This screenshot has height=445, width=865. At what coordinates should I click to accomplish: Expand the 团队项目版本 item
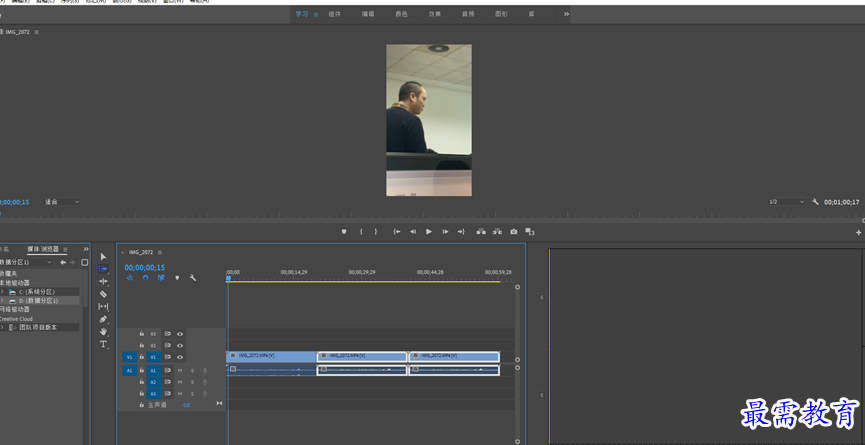[x=2, y=328]
